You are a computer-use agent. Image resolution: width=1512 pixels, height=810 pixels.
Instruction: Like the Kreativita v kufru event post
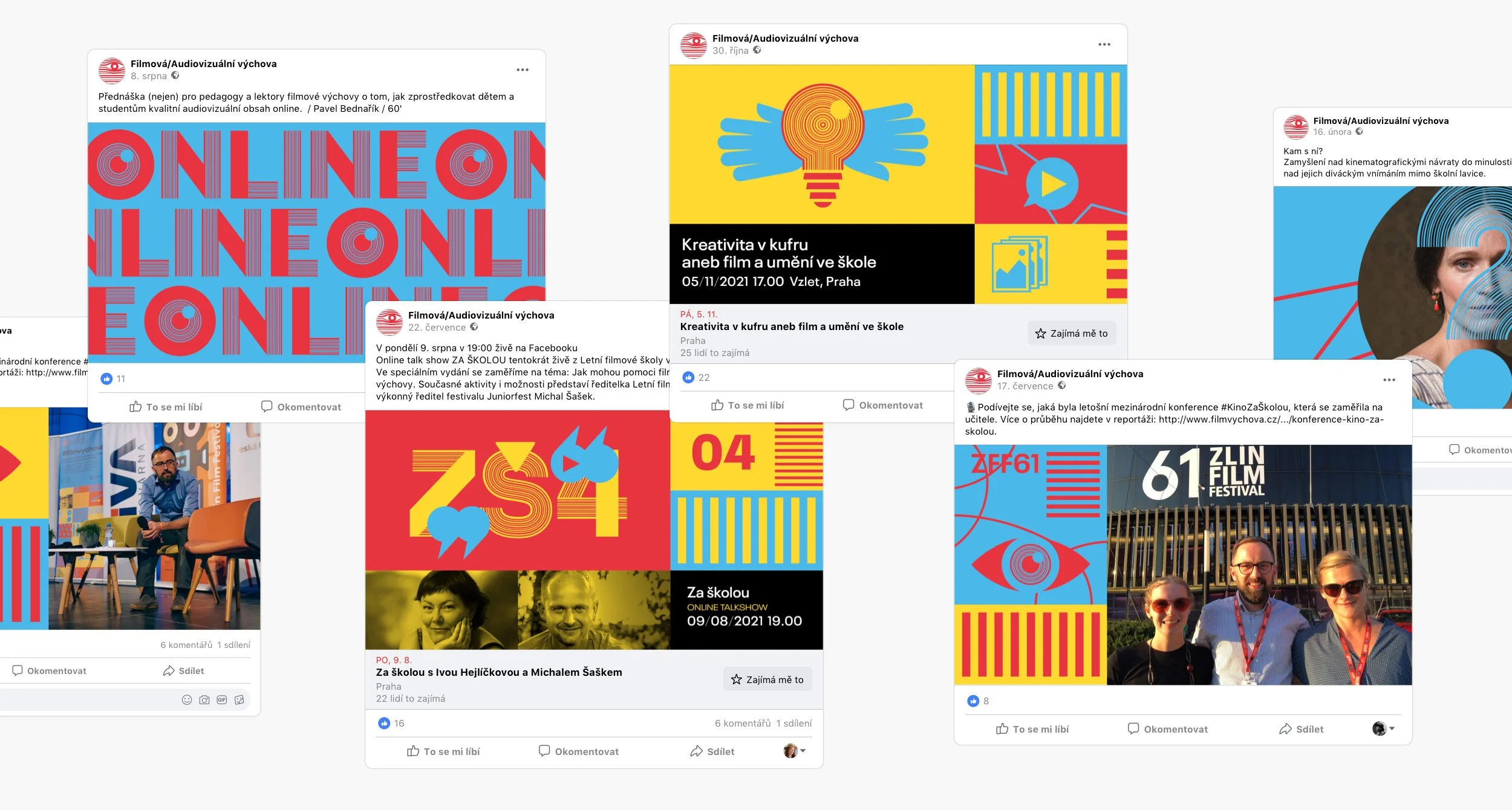click(748, 405)
